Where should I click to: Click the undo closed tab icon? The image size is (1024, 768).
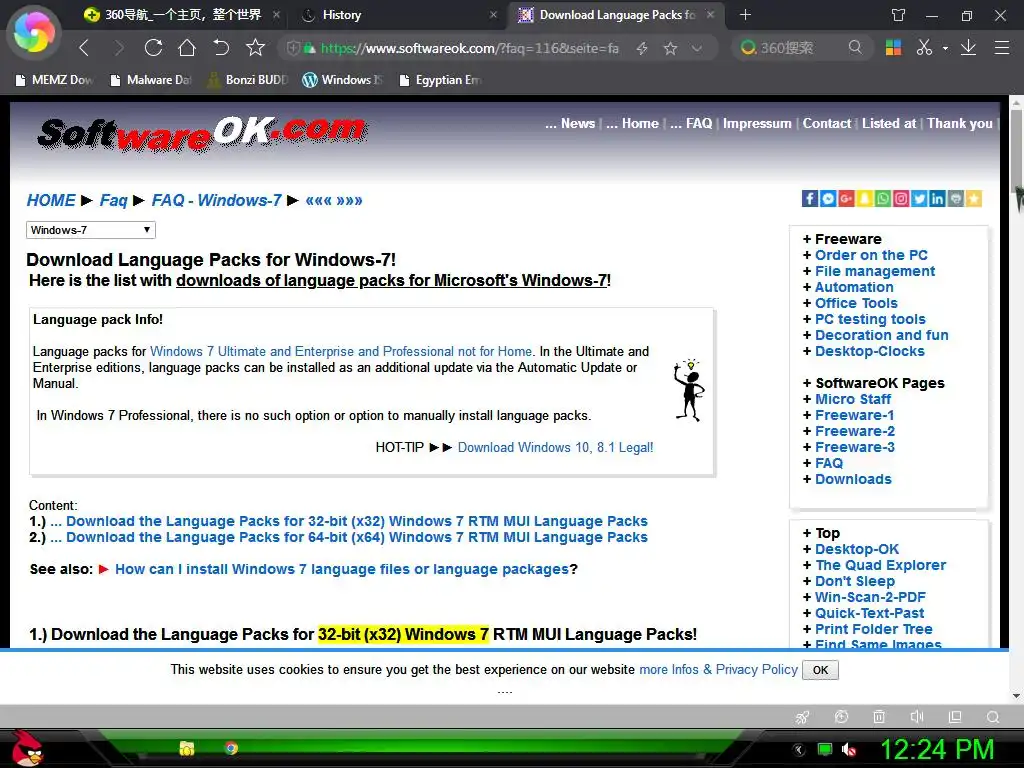pos(221,48)
